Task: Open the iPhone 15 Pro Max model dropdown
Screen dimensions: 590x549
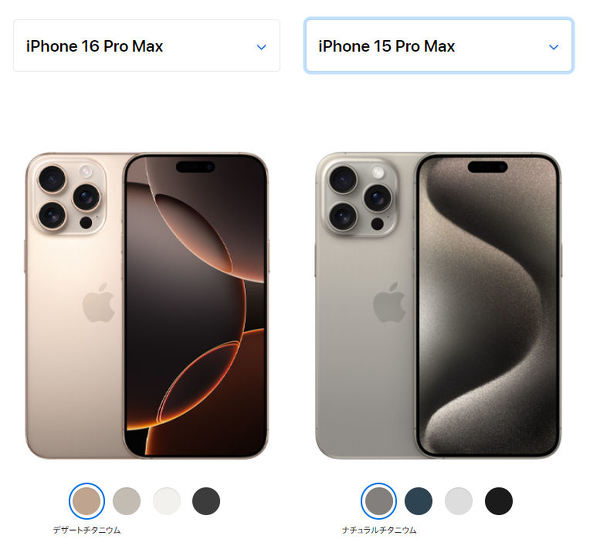Action: 439,46
